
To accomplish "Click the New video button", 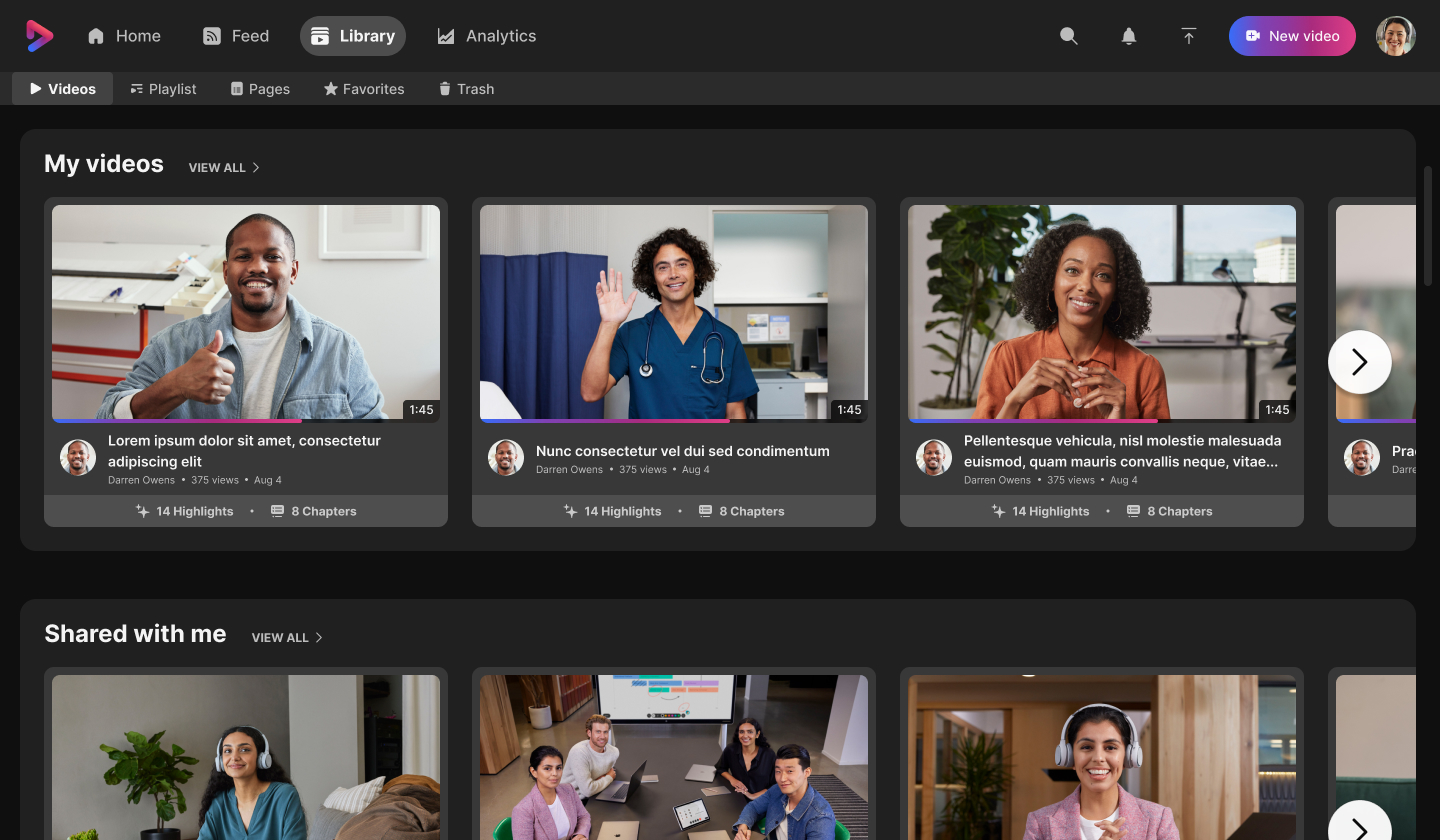I will (x=1292, y=36).
